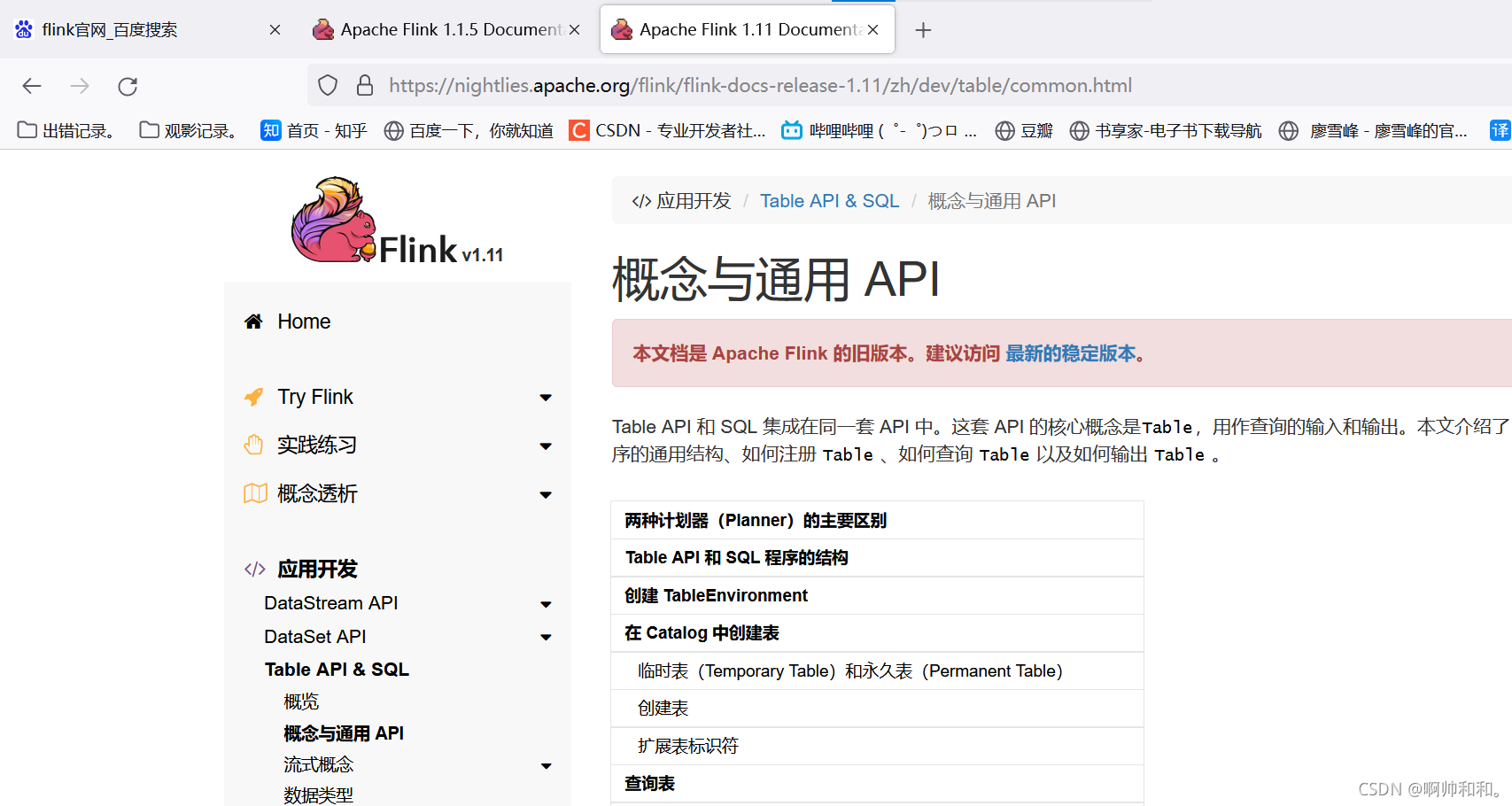Open 概览 in the sidebar

(x=301, y=701)
